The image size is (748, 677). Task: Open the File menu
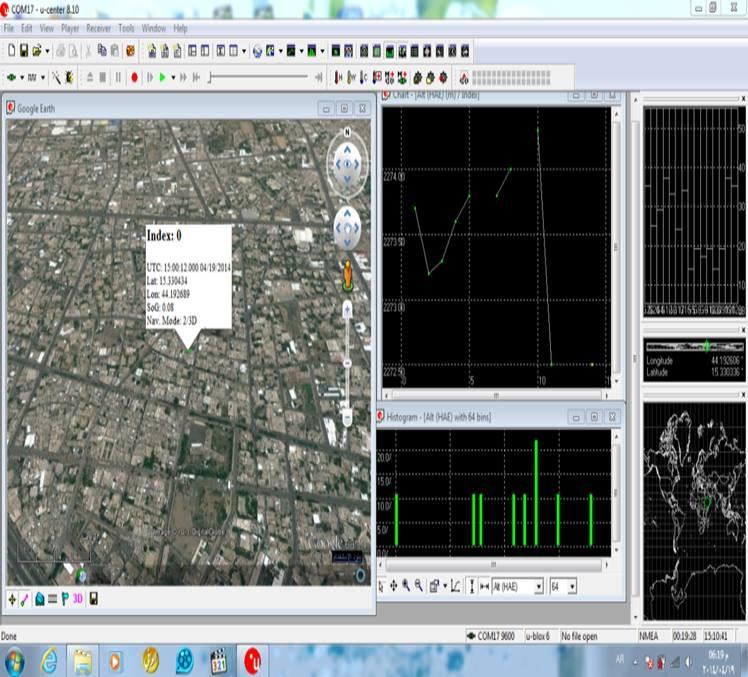[9, 28]
